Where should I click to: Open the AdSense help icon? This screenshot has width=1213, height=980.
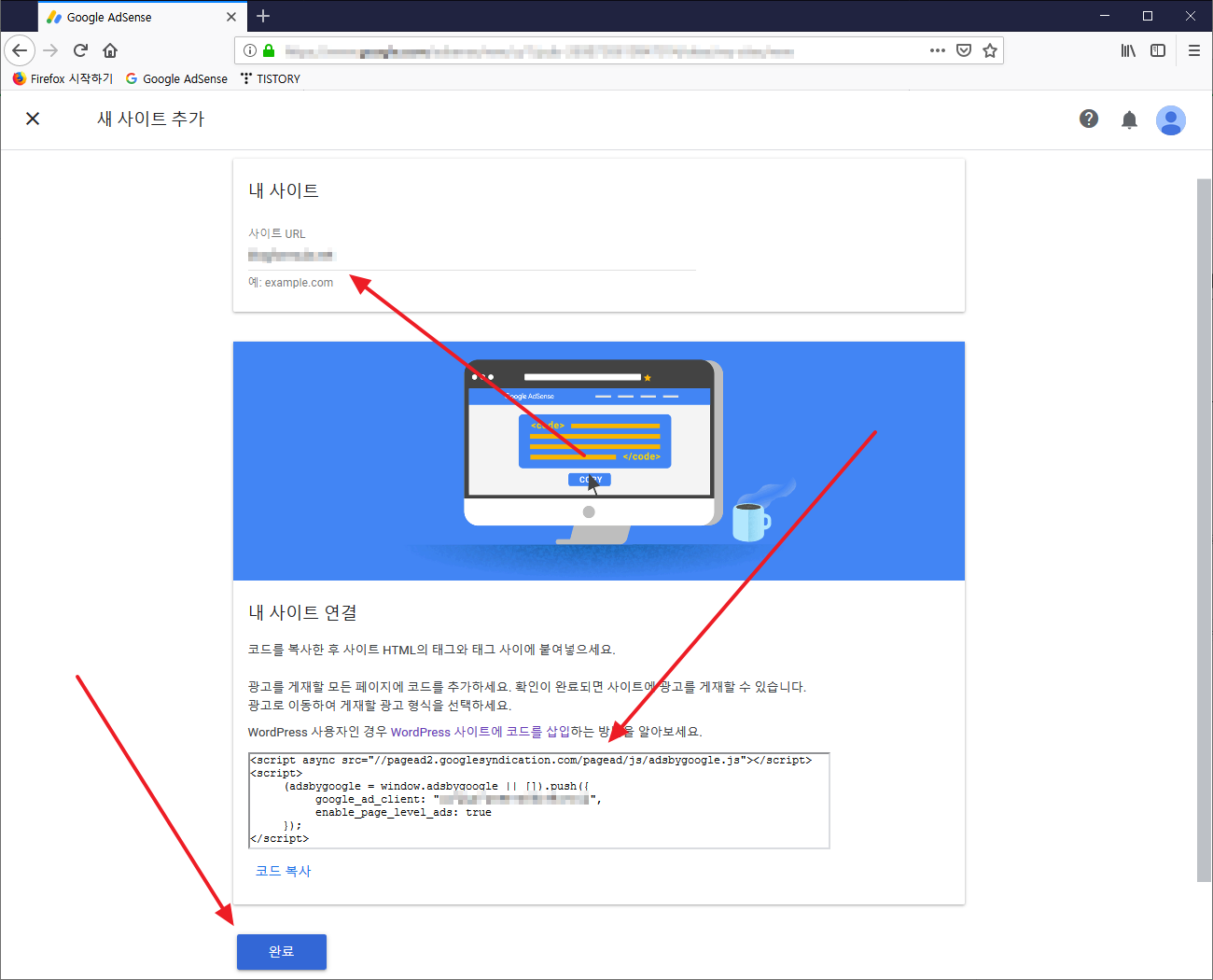(x=1089, y=119)
